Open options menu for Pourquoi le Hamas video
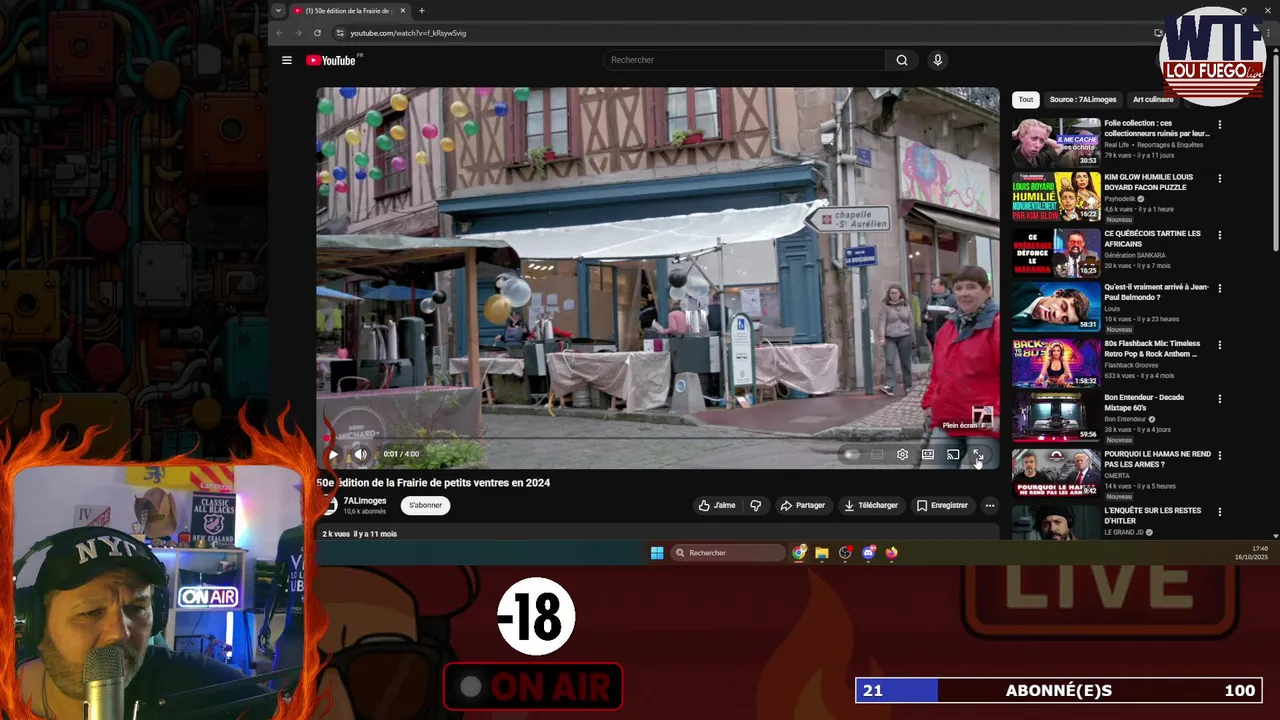Image resolution: width=1280 pixels, height=720 pixels. (x=1219, y=455)
